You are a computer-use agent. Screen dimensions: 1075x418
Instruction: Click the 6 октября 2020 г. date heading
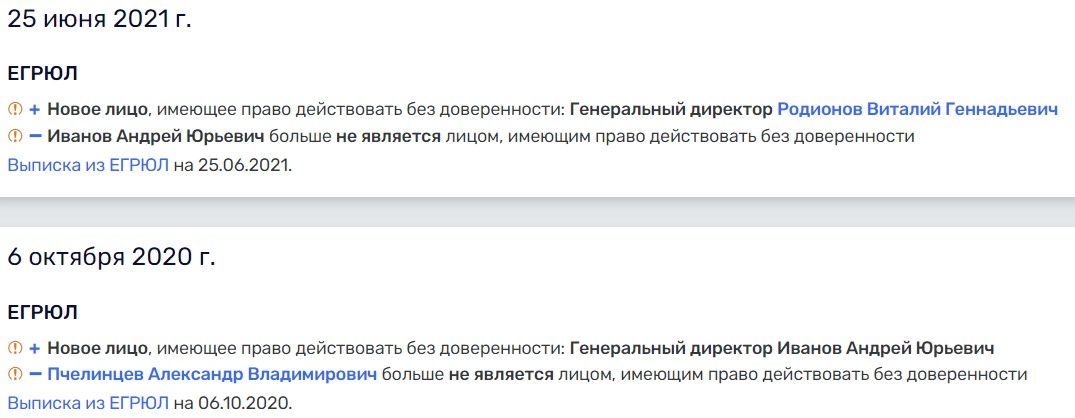[111, 257]
